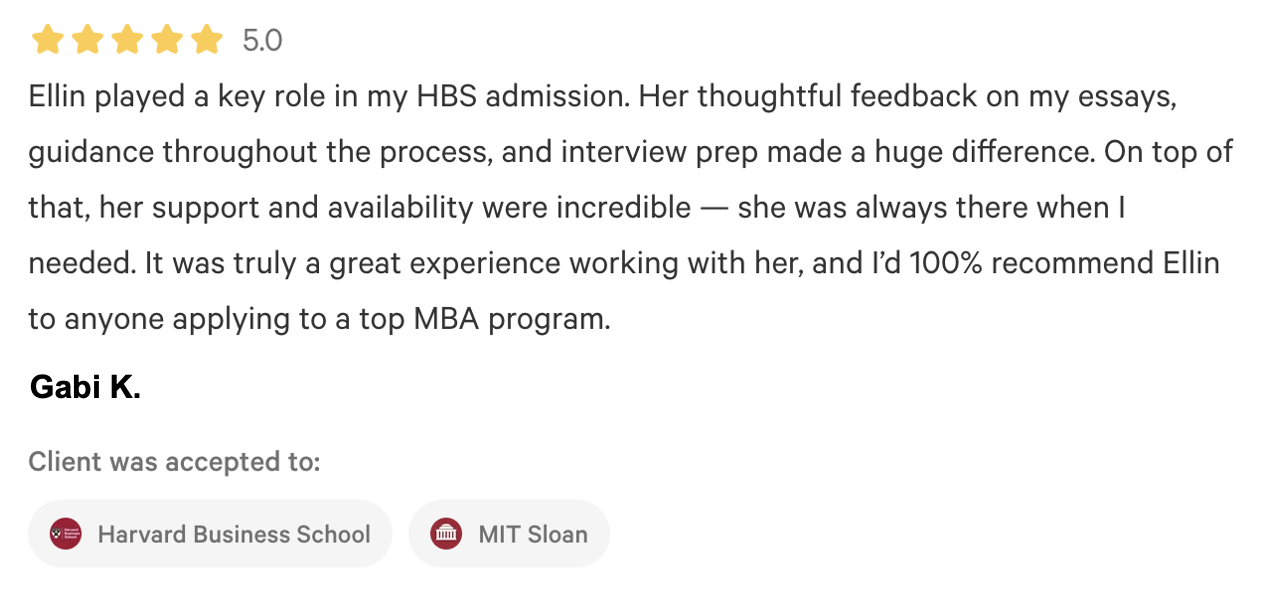
Task: Click reviewer name Gabi K.
Action: pyautogui.click(x=85, y=387)
